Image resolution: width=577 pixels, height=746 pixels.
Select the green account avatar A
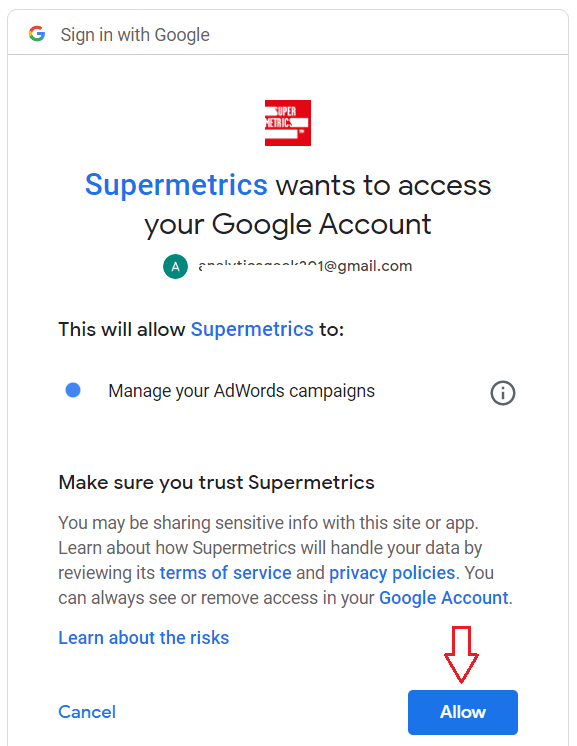pos(176,266)
